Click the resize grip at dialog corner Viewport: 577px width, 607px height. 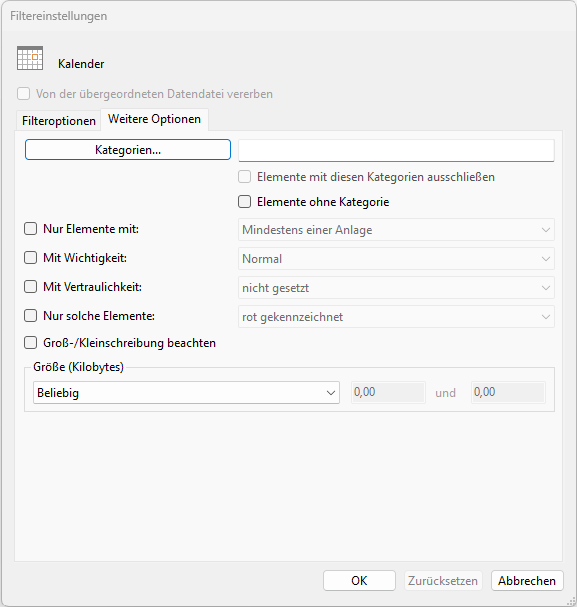click(572, 602)
